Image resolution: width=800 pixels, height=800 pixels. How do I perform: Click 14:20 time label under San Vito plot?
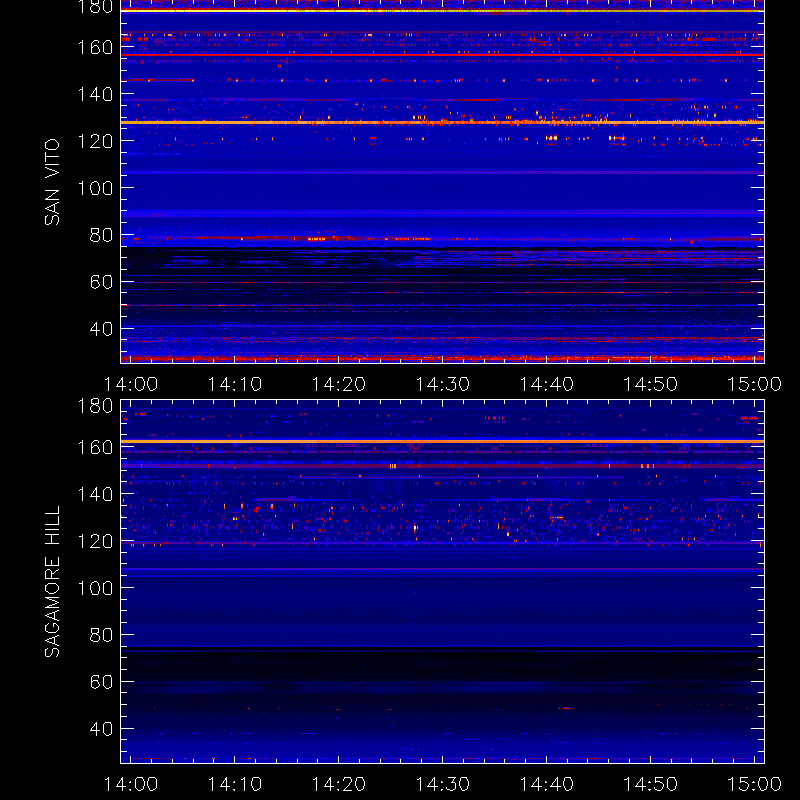click(x=339, y=384)
